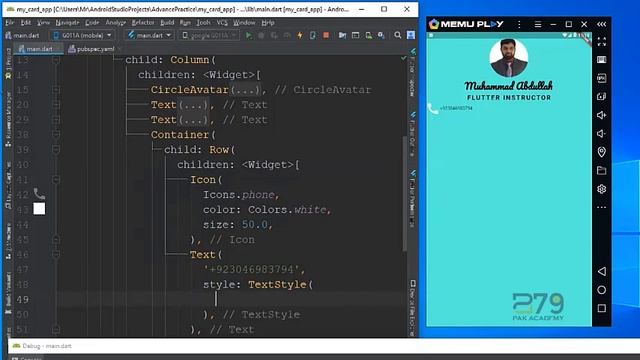Click the Flutter hot reload lightning icon
Image resolution: width=640 pixels, height=360 pixels.
[x=300, y=36]
